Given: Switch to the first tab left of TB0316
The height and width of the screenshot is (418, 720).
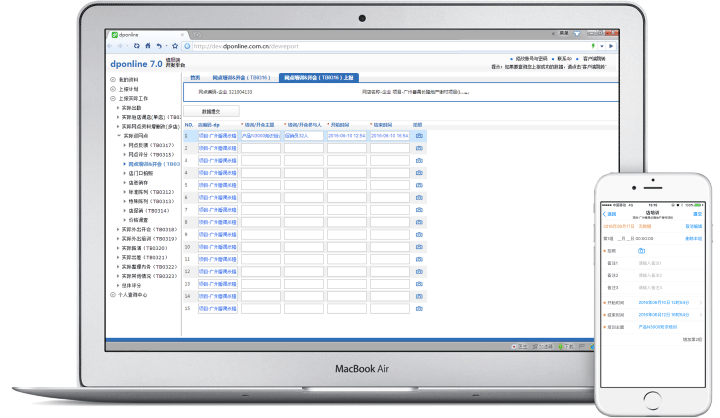Looking at the screenshot, I should point(195,78).
